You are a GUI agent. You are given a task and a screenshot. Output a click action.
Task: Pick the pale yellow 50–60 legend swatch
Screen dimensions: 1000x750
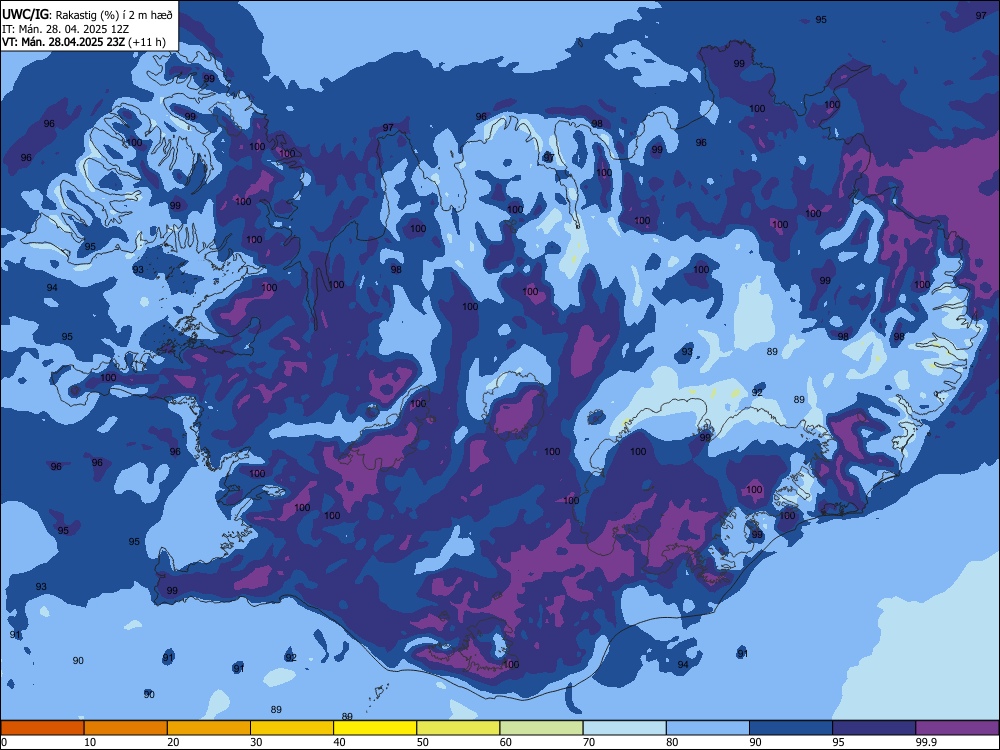click(x=458, y=728)
